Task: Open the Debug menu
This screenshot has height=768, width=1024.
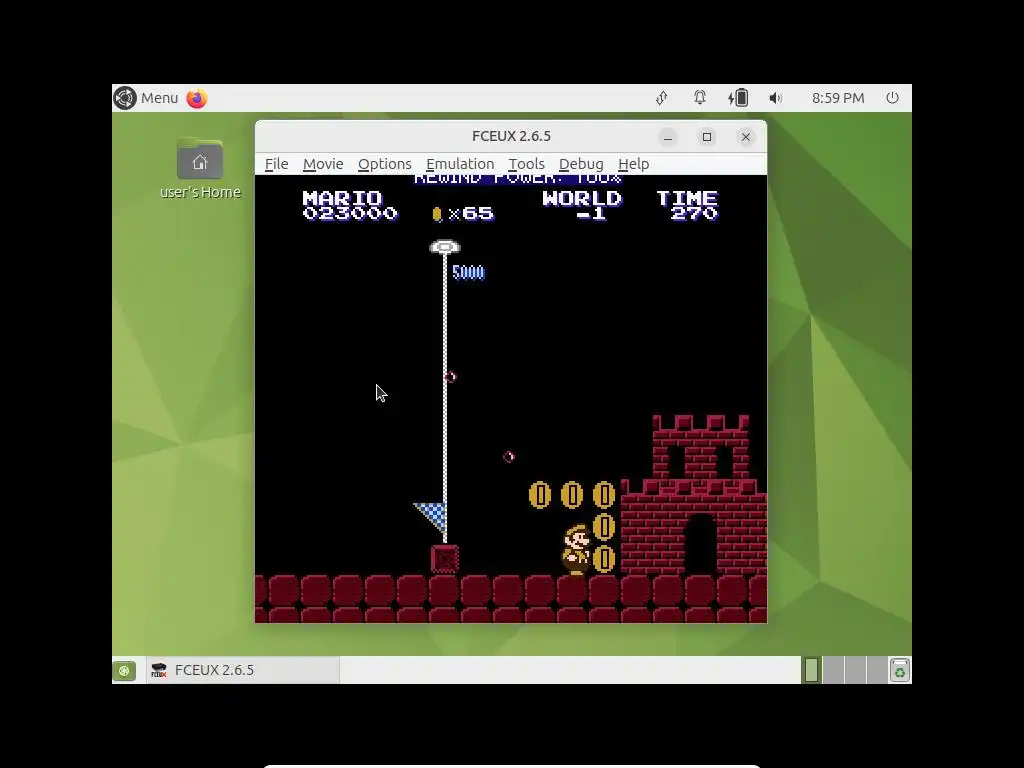Action: tap(581, 164)
